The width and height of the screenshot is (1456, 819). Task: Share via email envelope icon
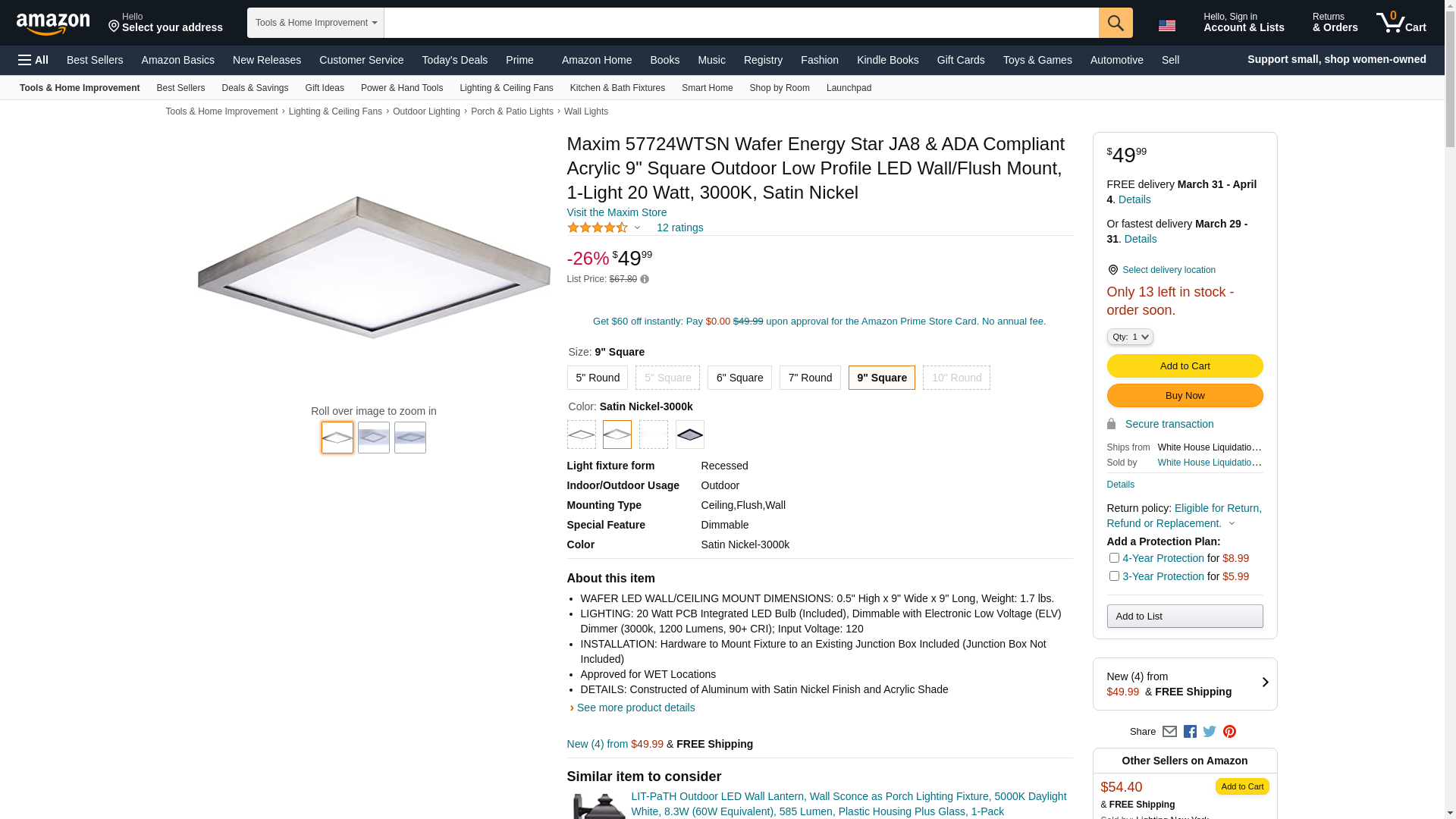pos(1169,732)
